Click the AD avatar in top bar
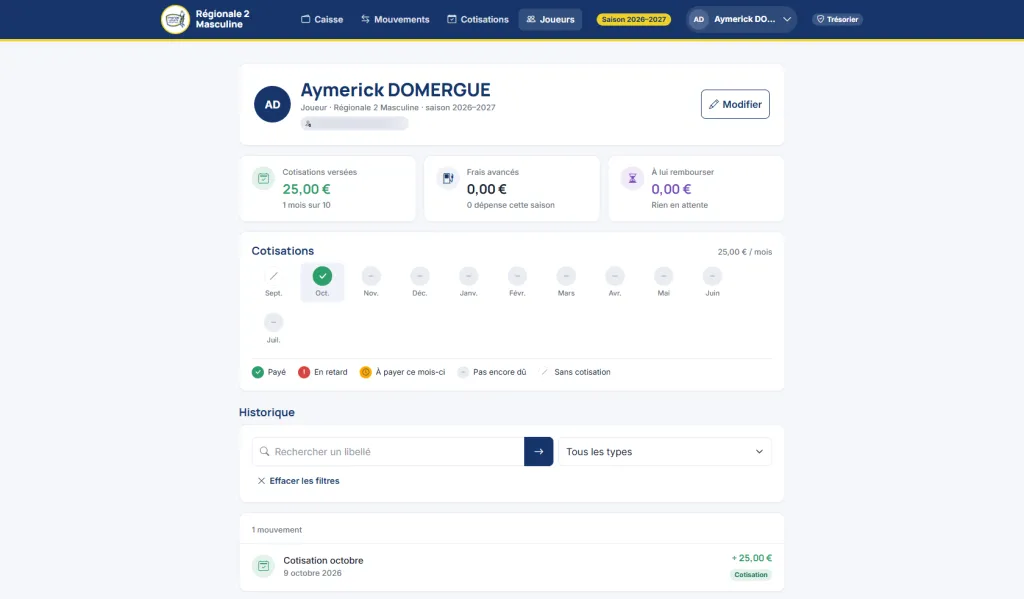Viewport: 1024px width, 599px height. (x=699, y=20)
